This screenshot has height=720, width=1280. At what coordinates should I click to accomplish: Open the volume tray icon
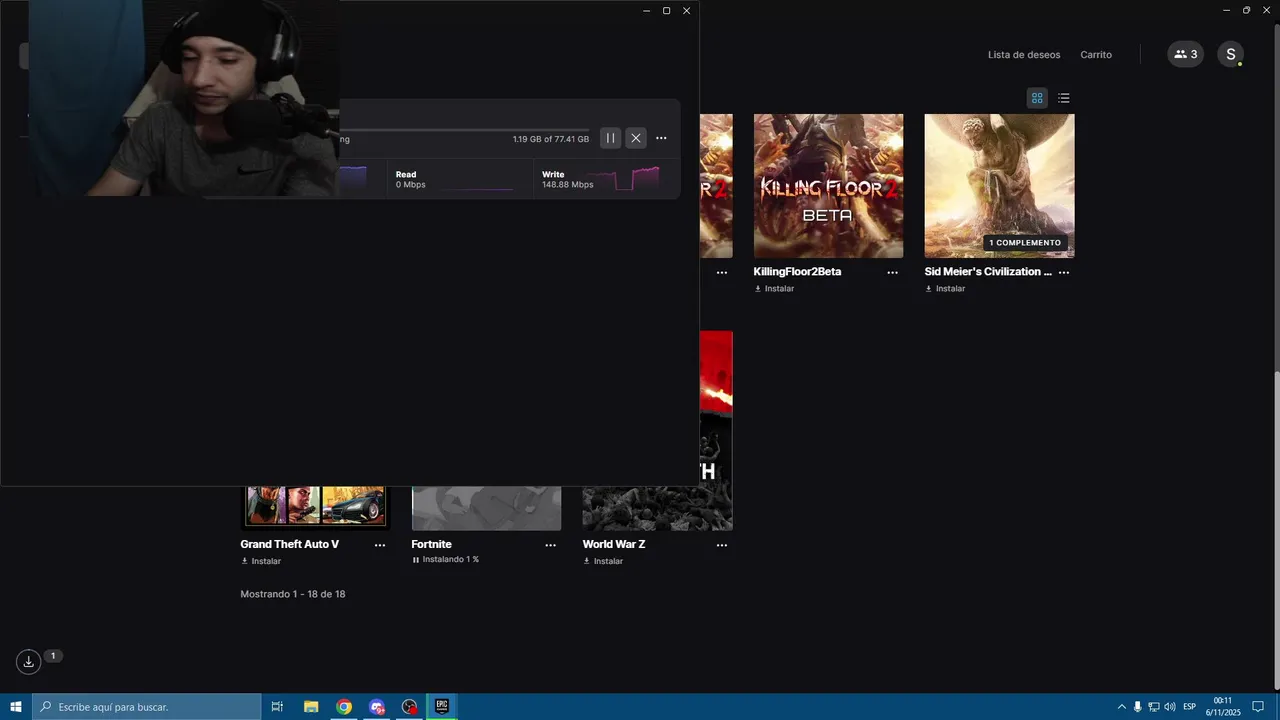(x=1169, y=707)
